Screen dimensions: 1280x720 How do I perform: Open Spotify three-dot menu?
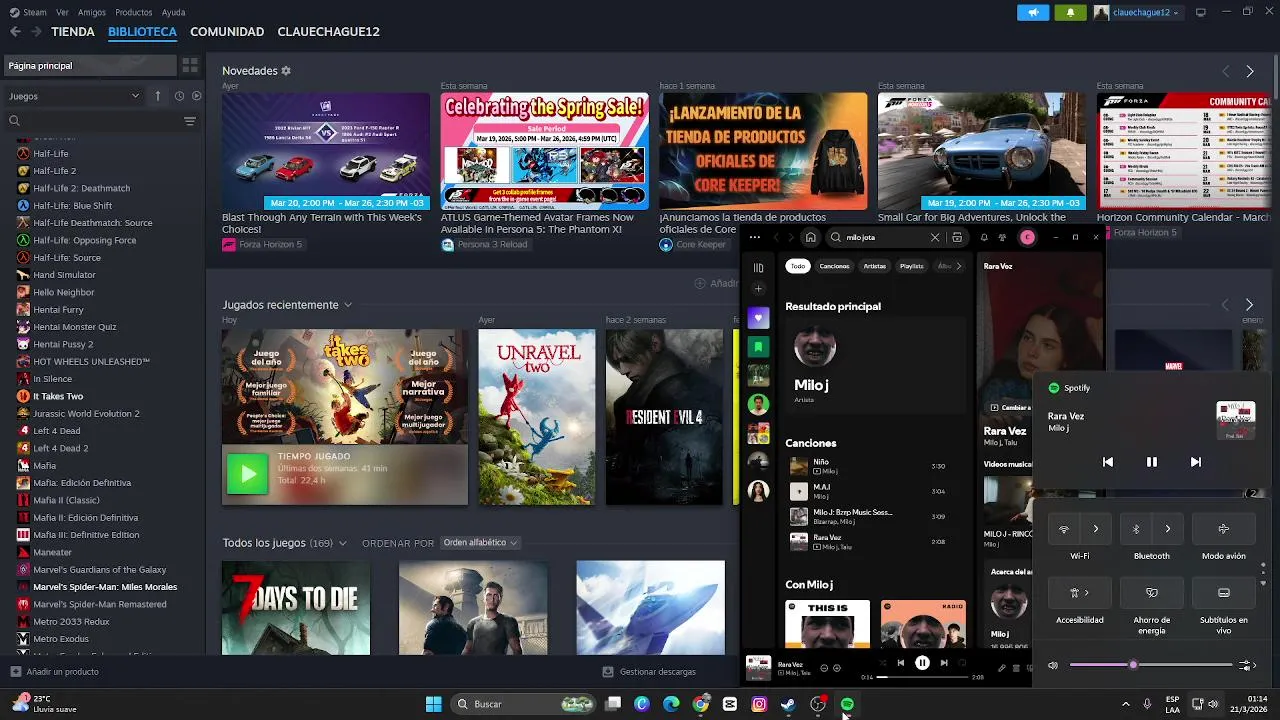click(x=754, y=237)
